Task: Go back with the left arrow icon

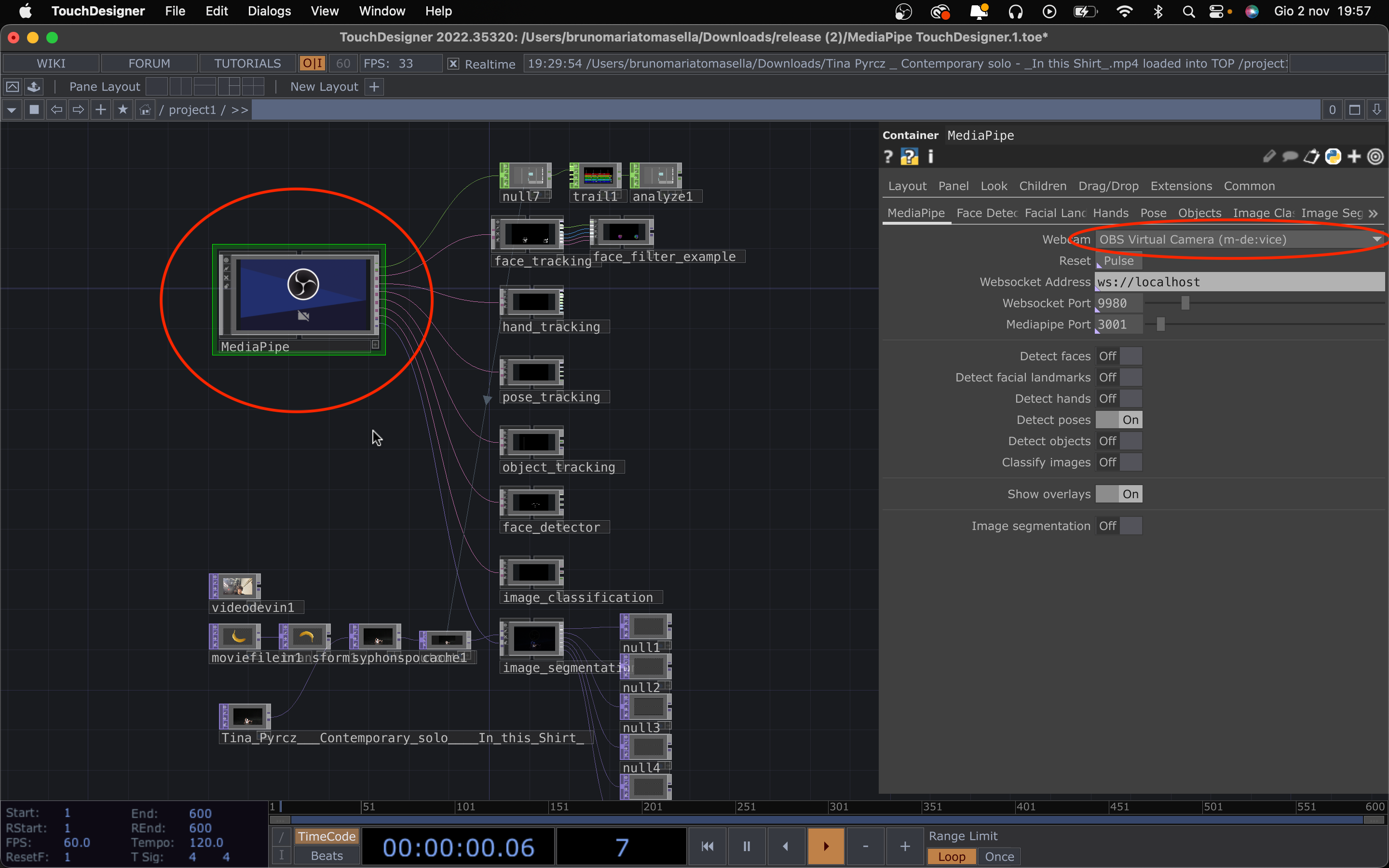Action: pyautogui.click(x=56, y=109)
